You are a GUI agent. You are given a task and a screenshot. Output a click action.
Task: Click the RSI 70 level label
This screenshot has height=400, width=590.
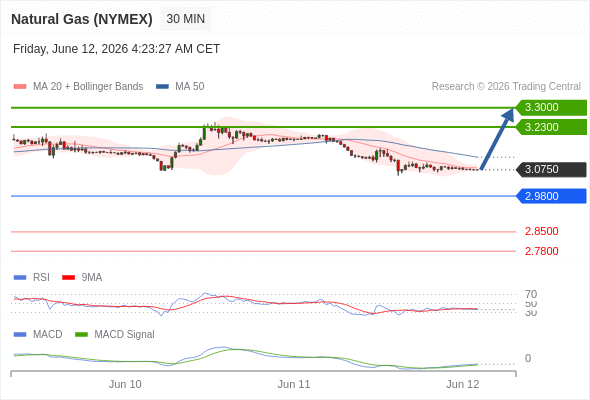(x=531, y=294)
